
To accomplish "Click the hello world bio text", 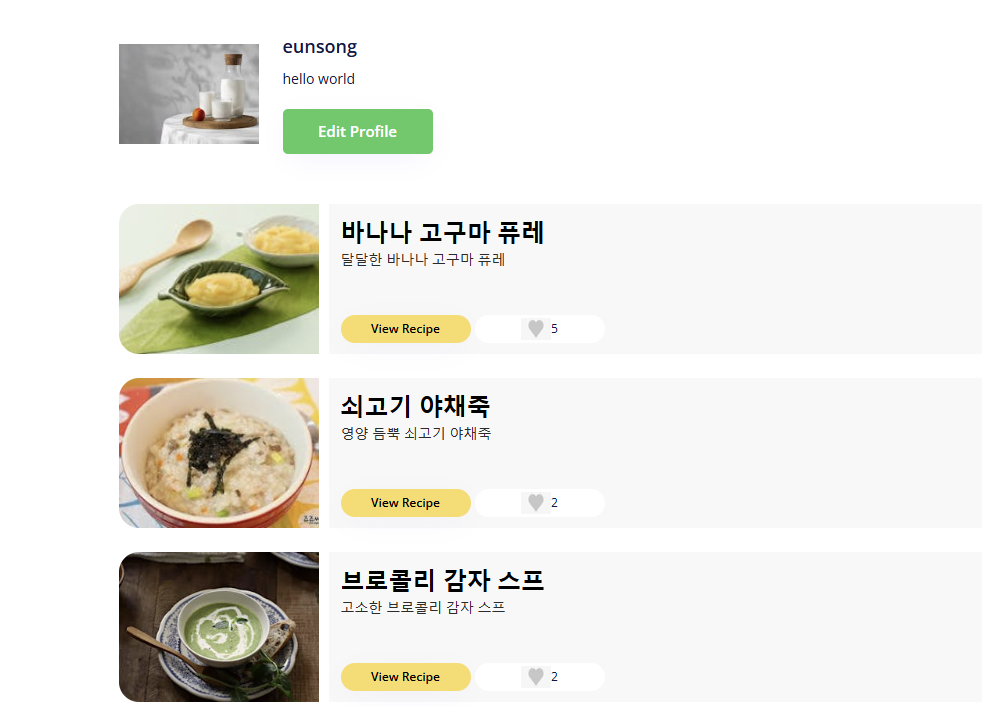I will pyautogui.click(x=318, y=78).
